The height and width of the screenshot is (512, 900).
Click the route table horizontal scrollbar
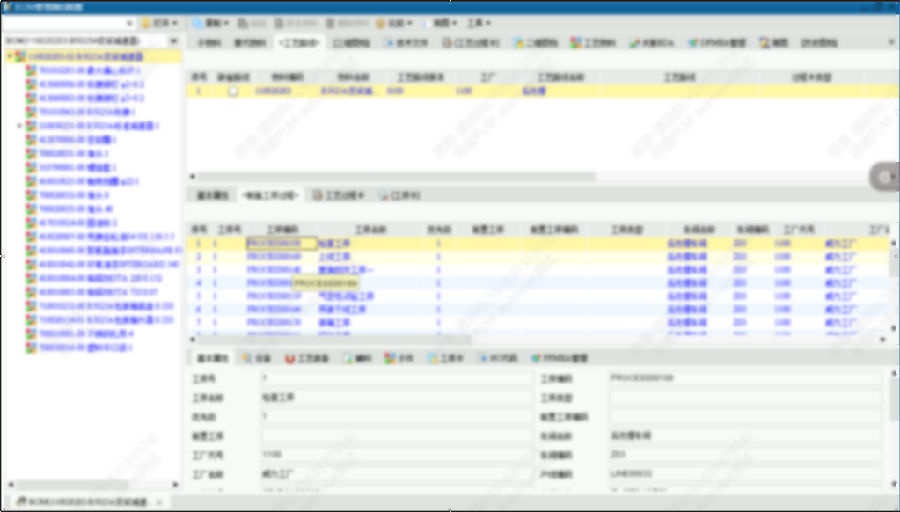pyautogui.click(x=396, y=177)
